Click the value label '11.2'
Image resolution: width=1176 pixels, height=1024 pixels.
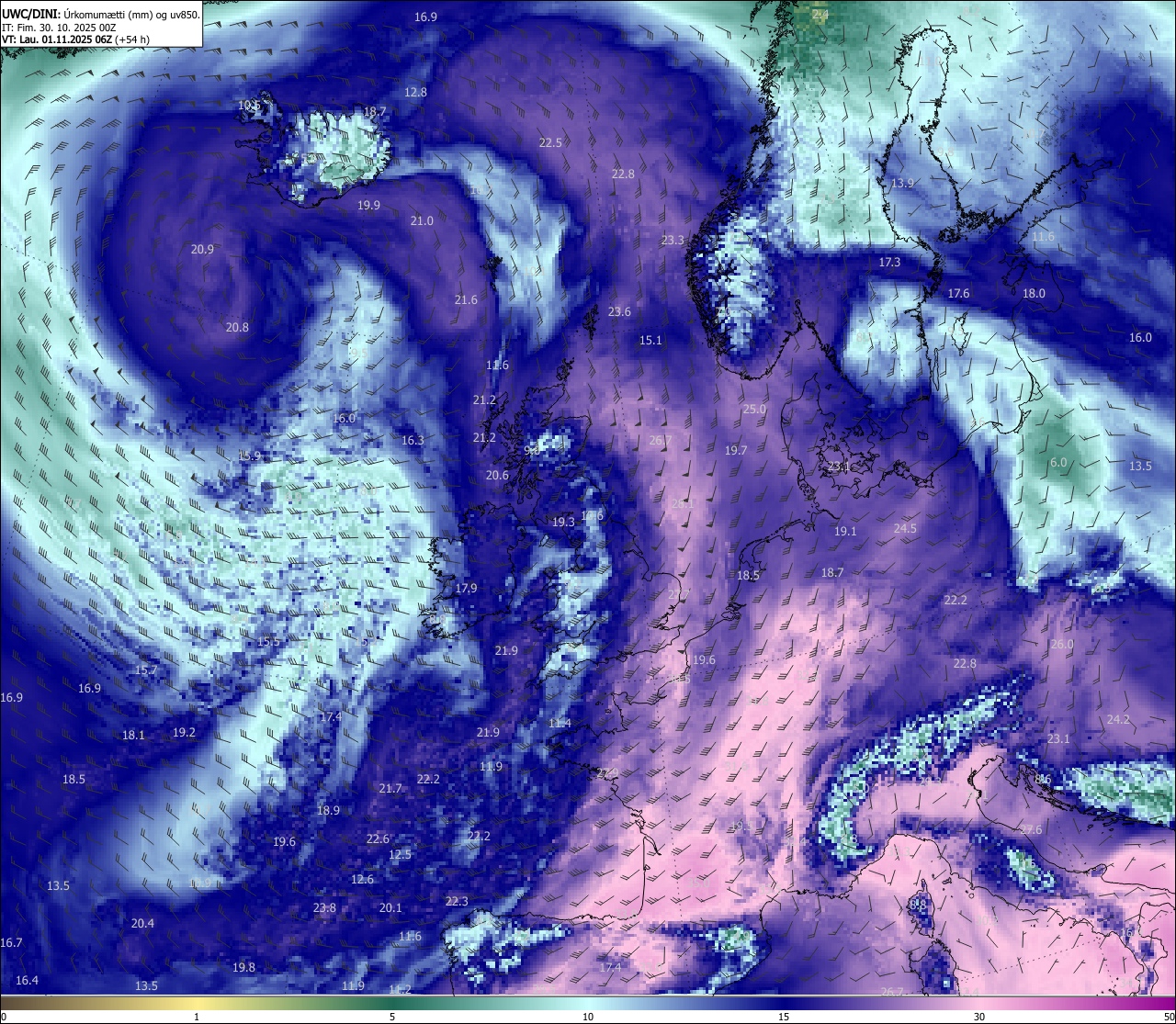(400, 989)
